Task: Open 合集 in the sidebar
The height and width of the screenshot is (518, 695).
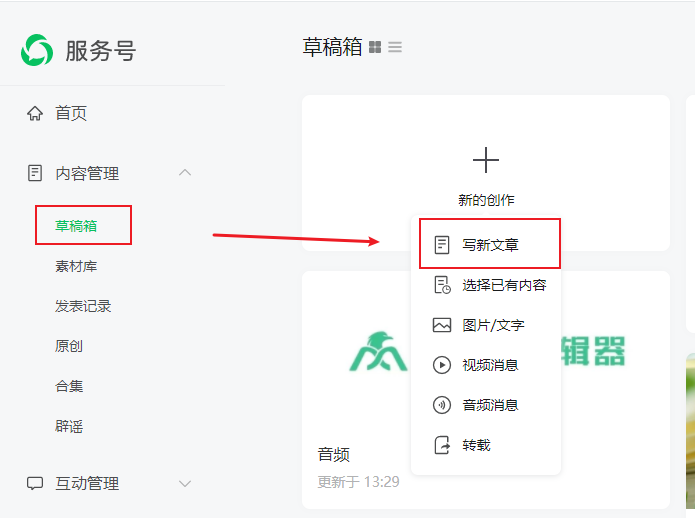Action: point(69,386)
